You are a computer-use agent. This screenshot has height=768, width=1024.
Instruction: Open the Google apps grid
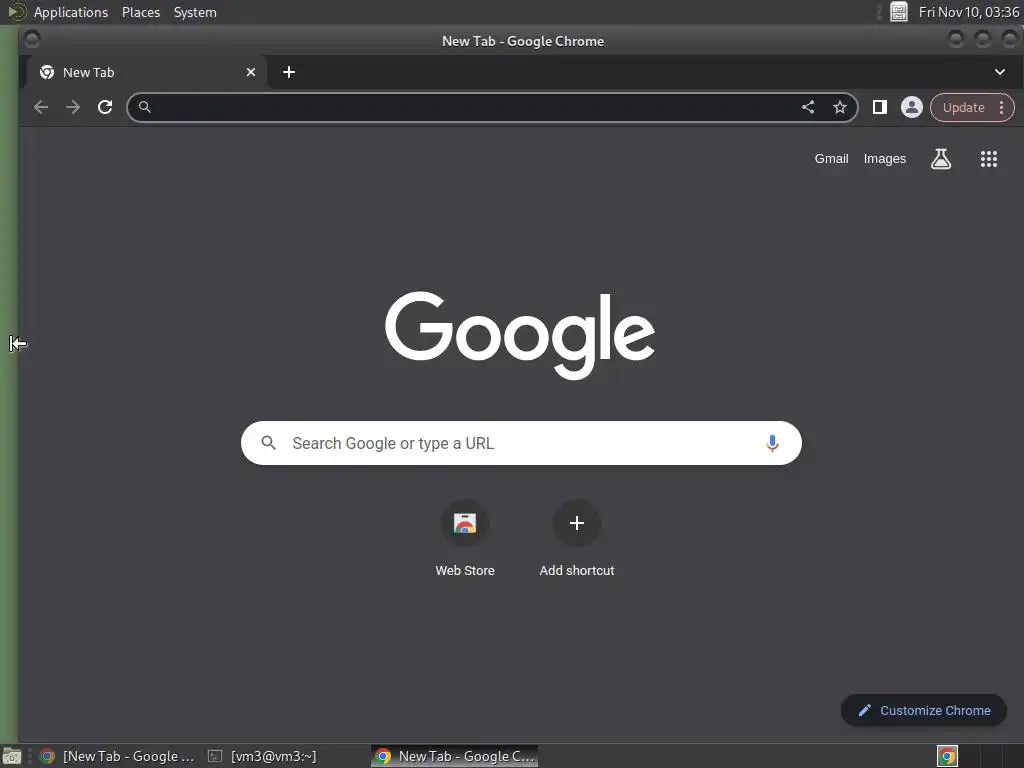(989, 159)
